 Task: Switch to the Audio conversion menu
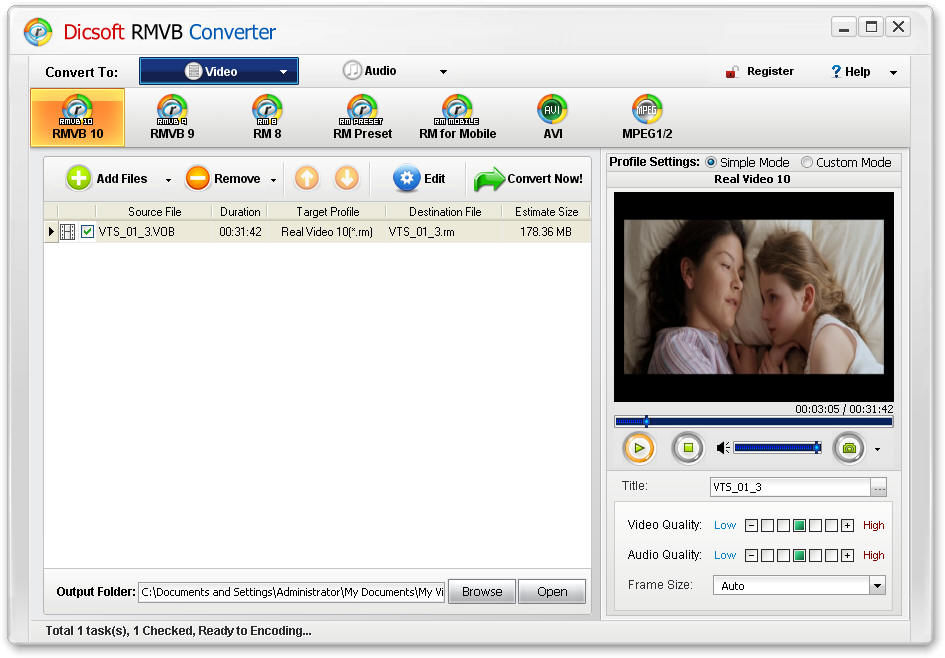tap(394, 72)
